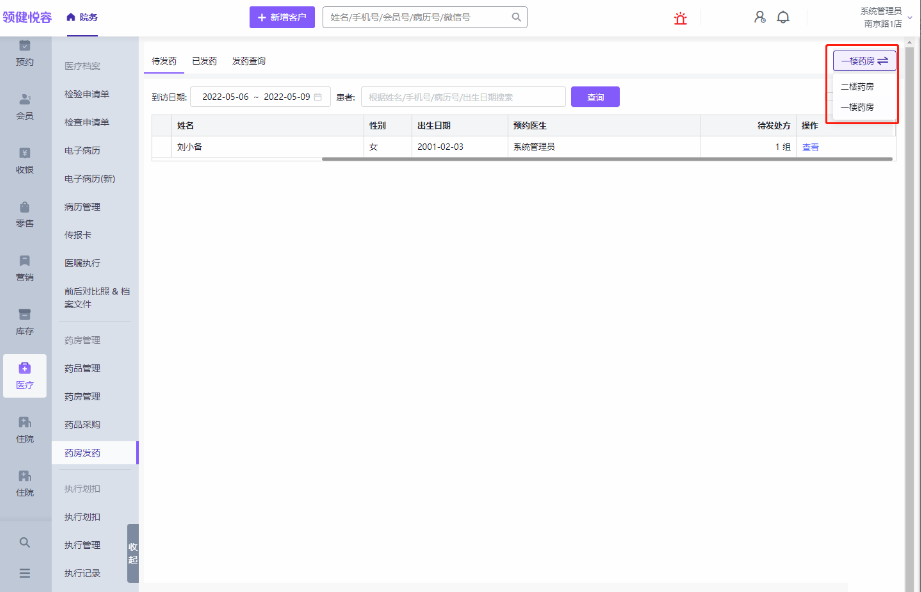Open the 零售 retail module

[x=25, y=214]
